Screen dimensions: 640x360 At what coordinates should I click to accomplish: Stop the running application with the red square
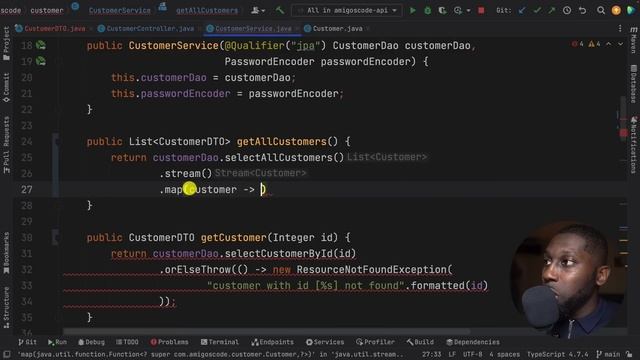(481, 10)
